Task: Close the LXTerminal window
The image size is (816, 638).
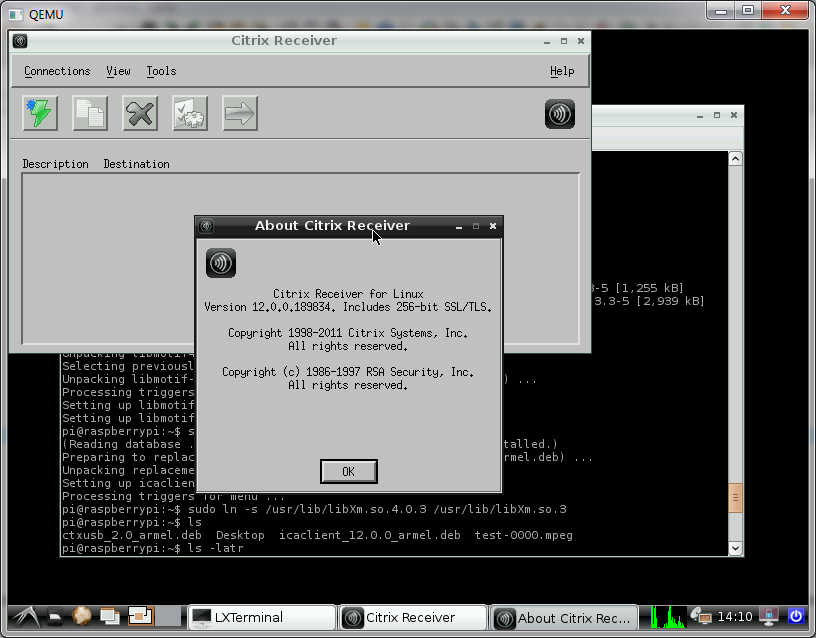Action: click(734, 115)
